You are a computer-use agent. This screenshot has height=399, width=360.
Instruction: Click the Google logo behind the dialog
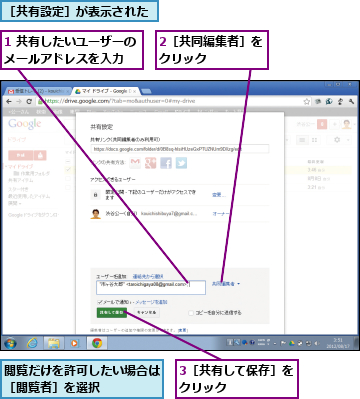[25, 124]
